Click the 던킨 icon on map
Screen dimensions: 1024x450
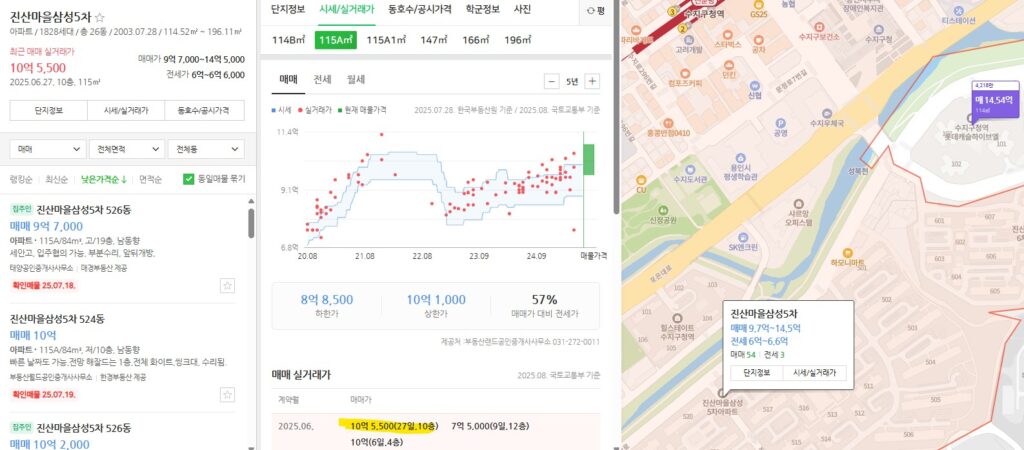tap(729, 65)
